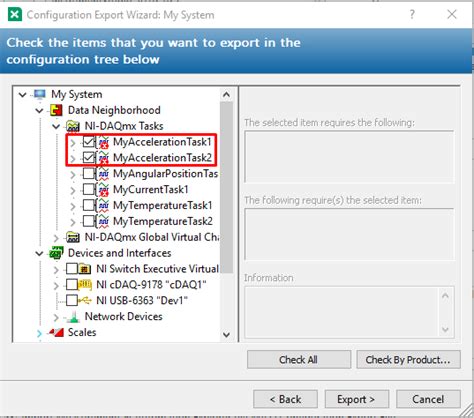Select the Scales label

coord(82,332)
